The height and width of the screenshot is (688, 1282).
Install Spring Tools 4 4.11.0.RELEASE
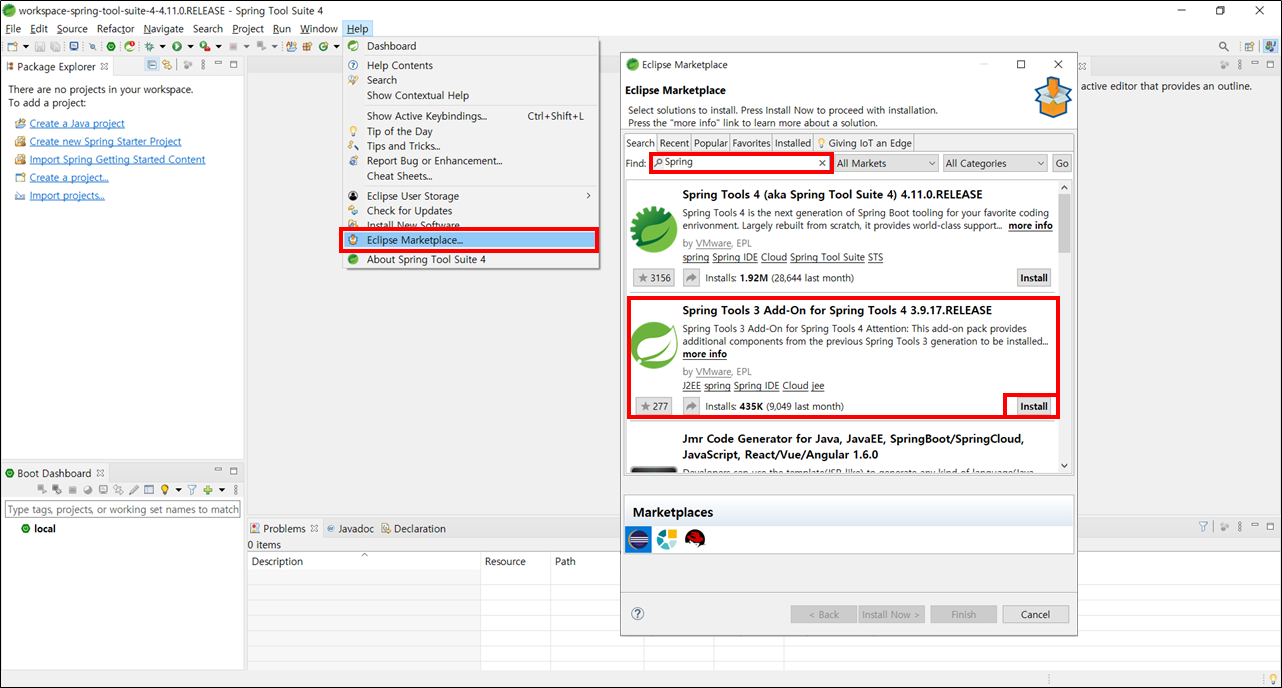(1034, 278)
